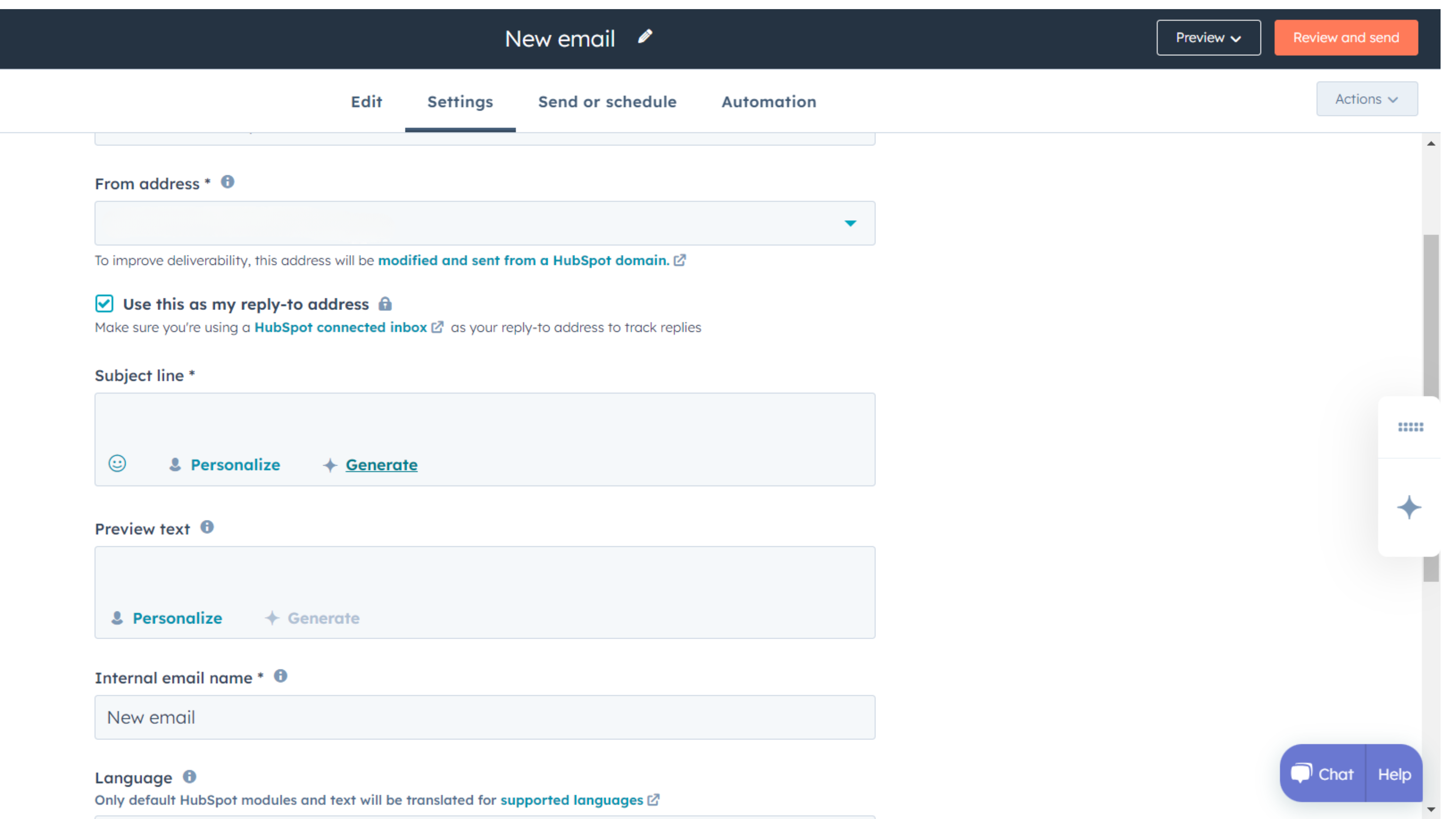The image size is (1456, 819).
Task: Click Preview text info icon
Action: tap(207, 527)
